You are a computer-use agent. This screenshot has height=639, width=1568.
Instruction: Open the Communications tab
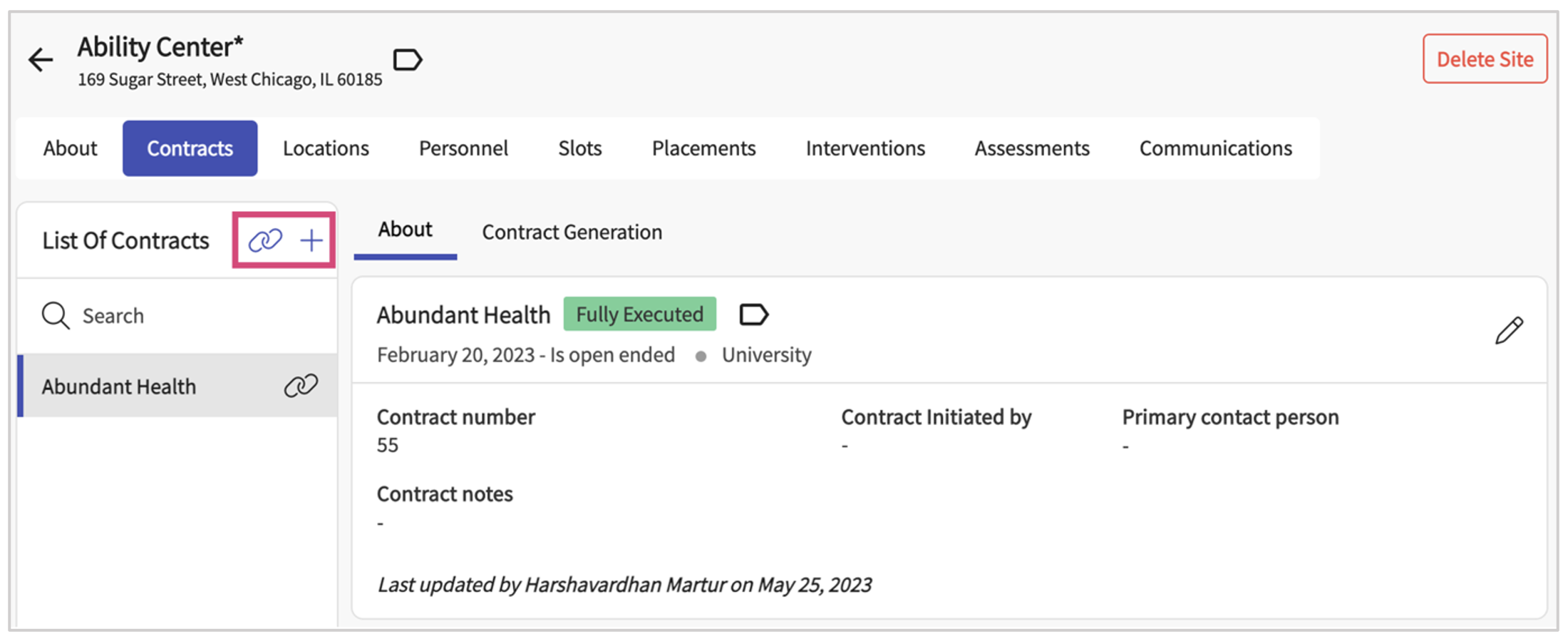(1215, 148)
